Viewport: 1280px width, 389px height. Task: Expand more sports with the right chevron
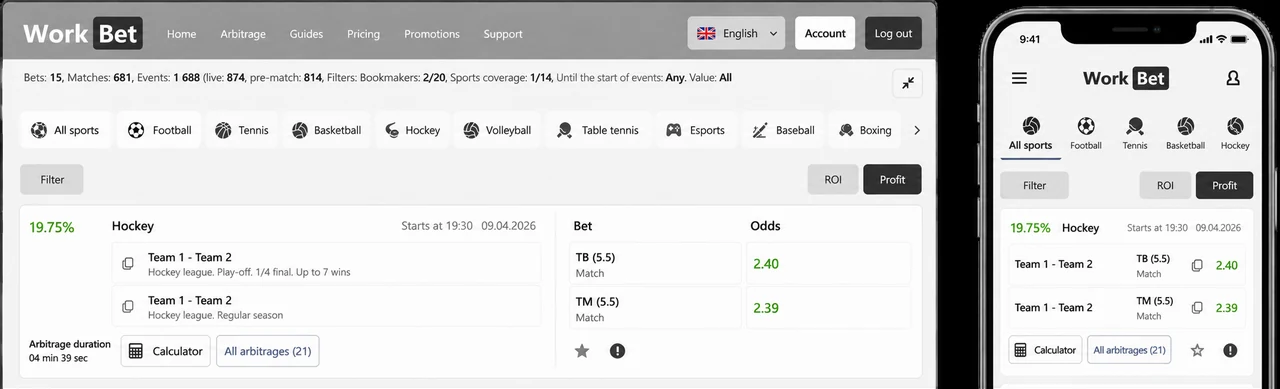[x=917, y=130]
